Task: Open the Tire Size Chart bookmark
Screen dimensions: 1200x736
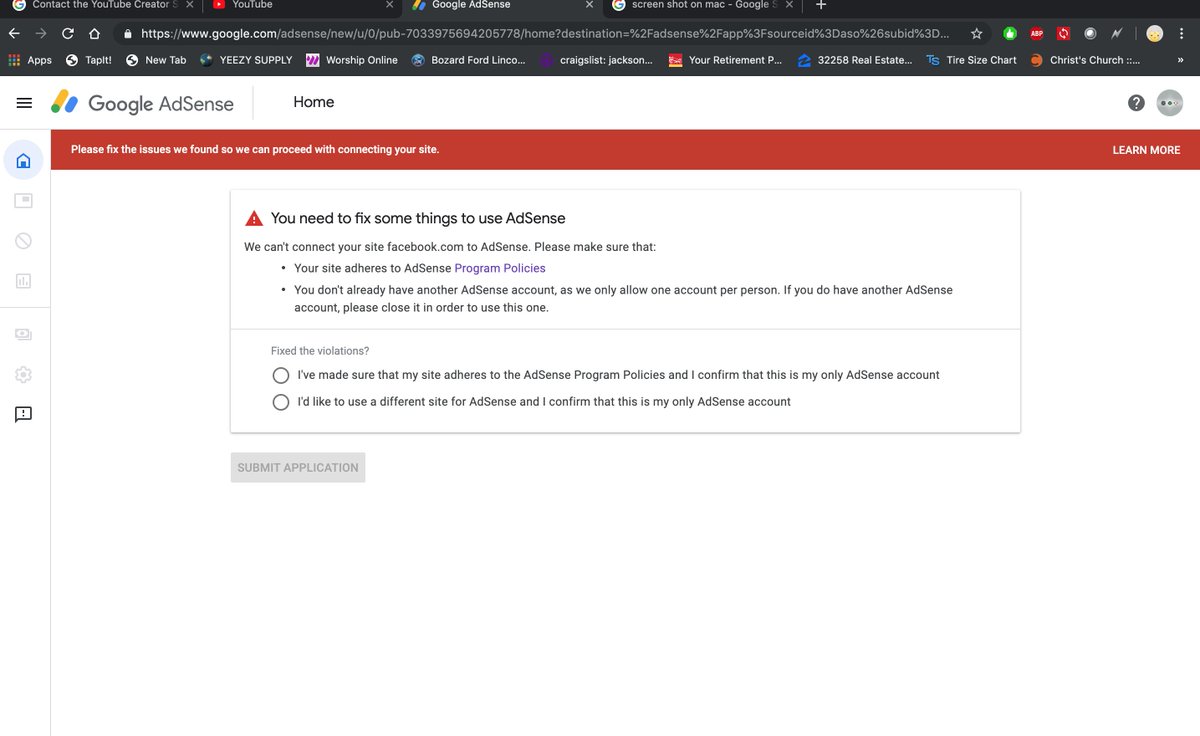Action: [971, 60]
